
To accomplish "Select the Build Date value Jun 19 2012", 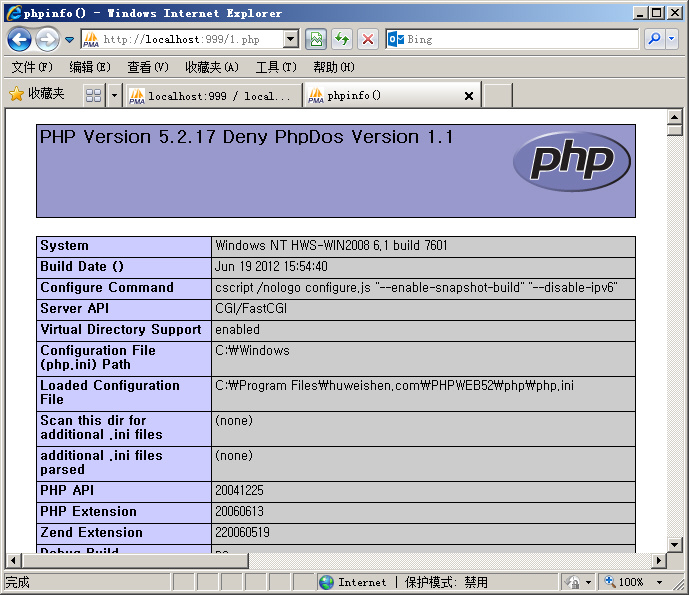I will 271,266.
